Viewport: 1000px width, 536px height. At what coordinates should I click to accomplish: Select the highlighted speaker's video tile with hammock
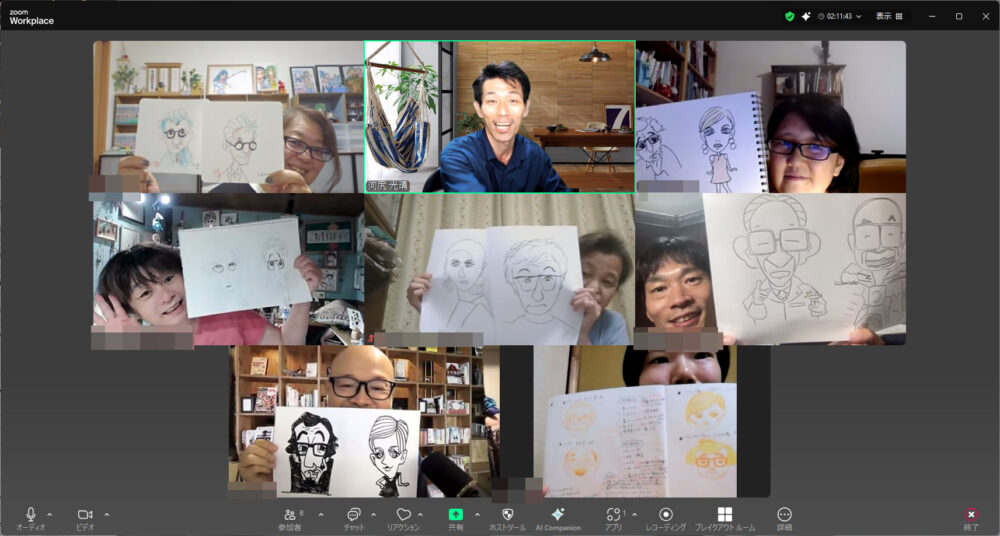click(499, 116)
